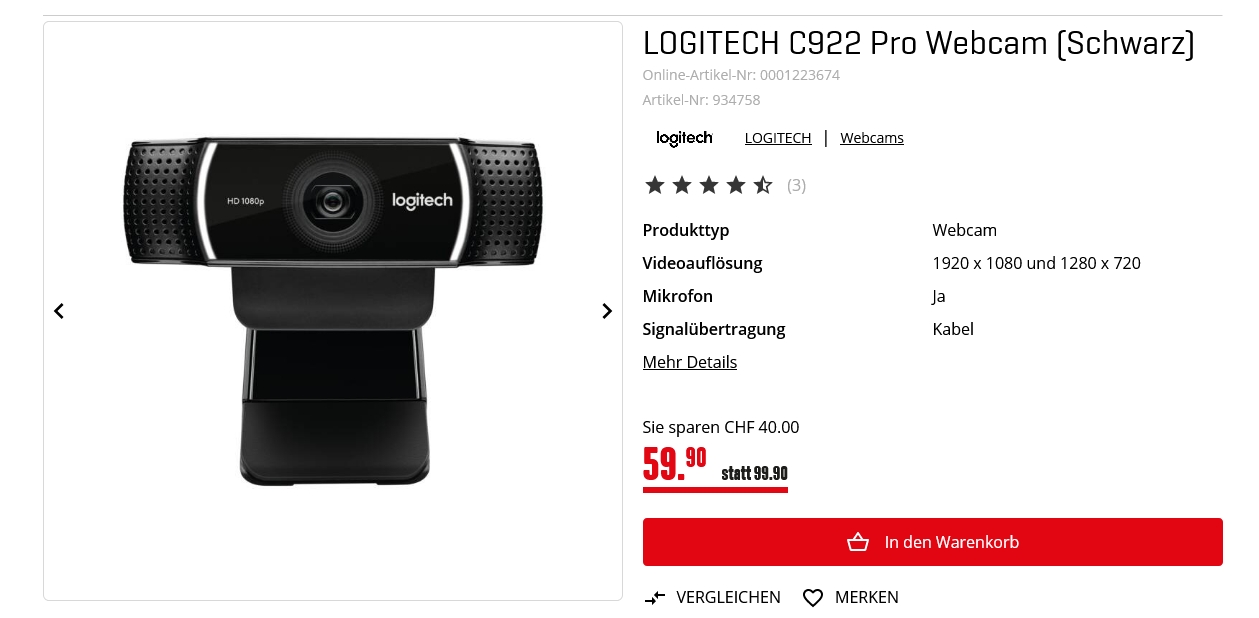Click the compare arrows icon

click(655, 598)
